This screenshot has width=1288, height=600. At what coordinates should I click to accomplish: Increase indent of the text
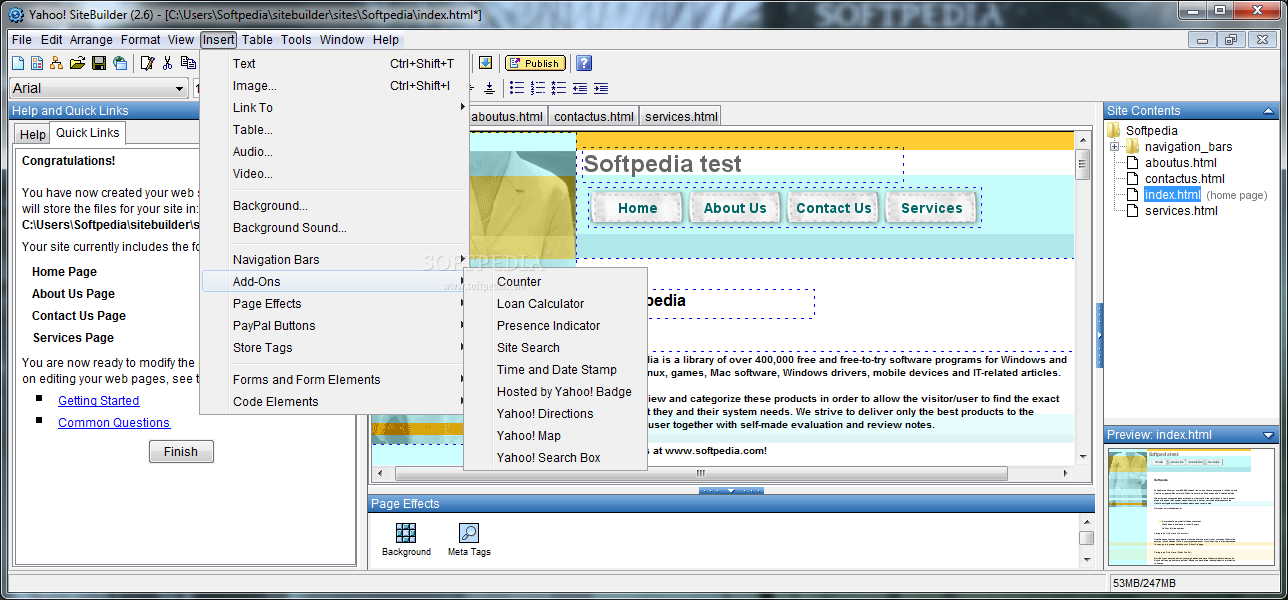click(x=601, y=88)
